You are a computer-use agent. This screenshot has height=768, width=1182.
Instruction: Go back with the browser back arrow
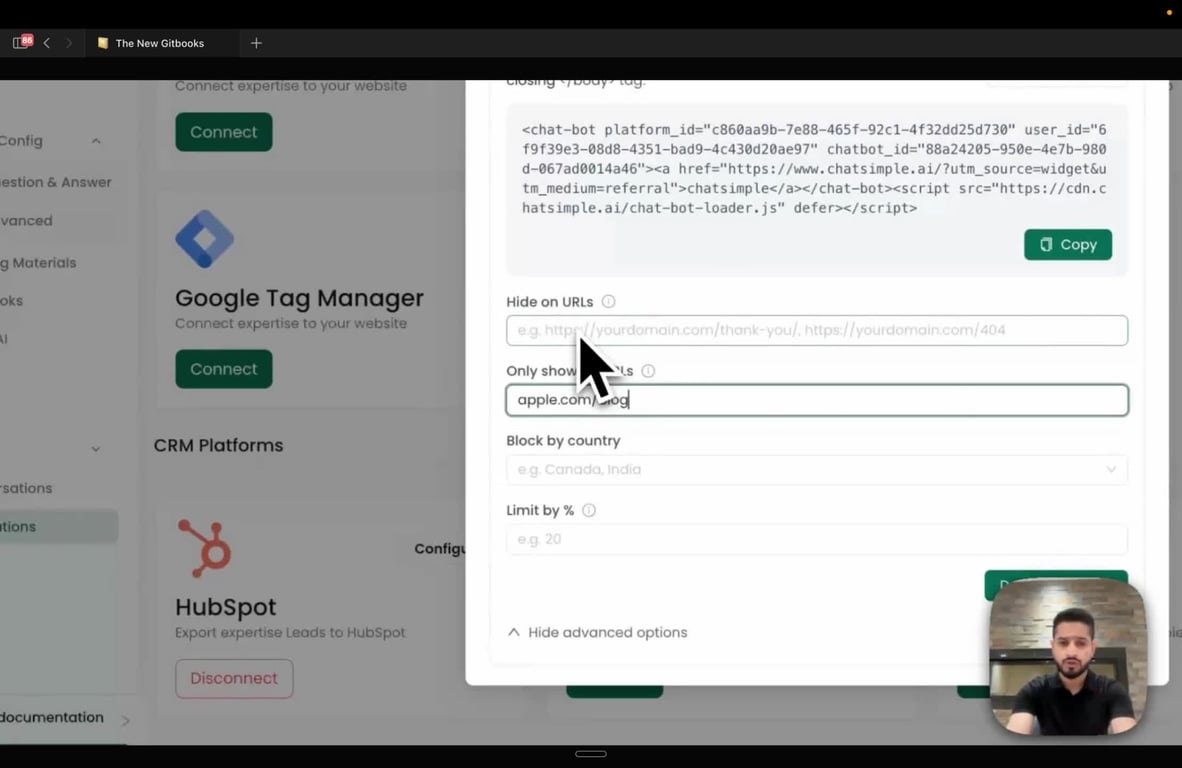point(47,43)
